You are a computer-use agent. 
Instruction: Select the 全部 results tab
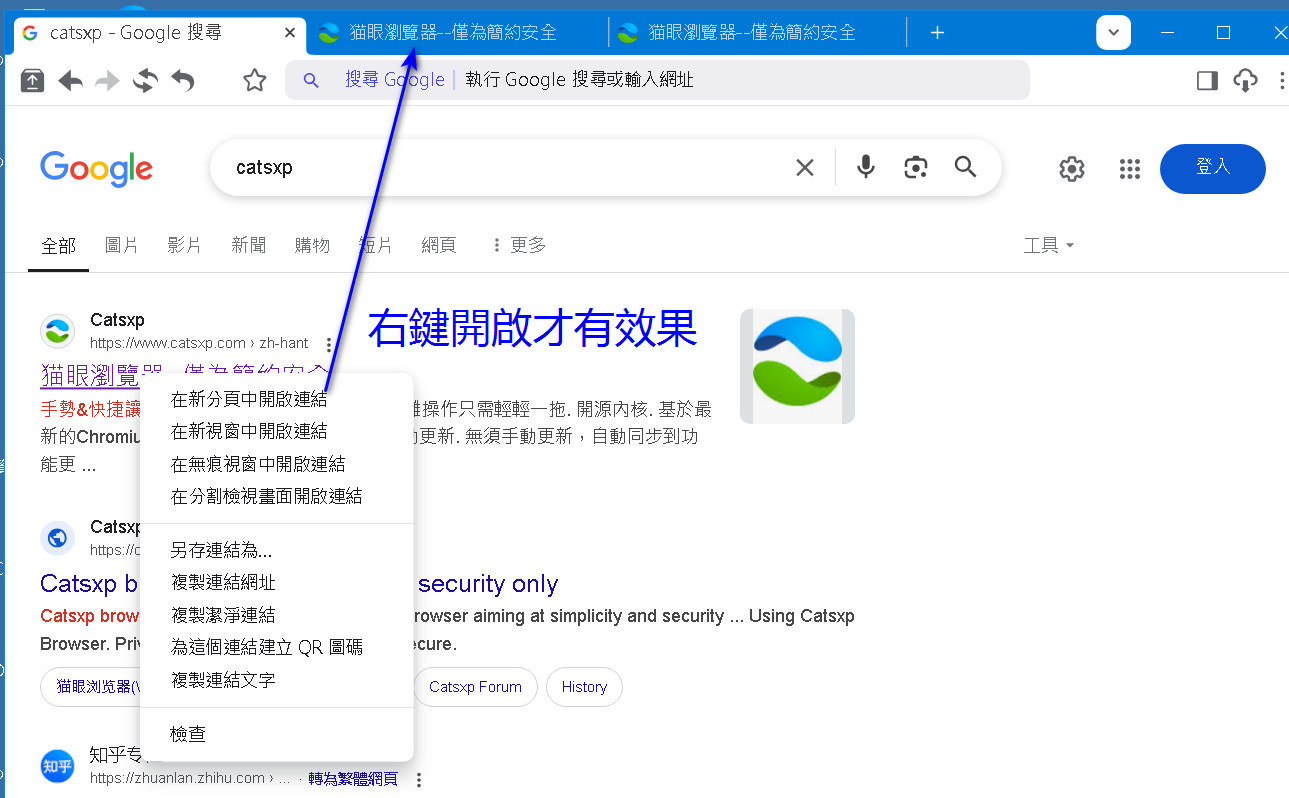pos(58,246)
